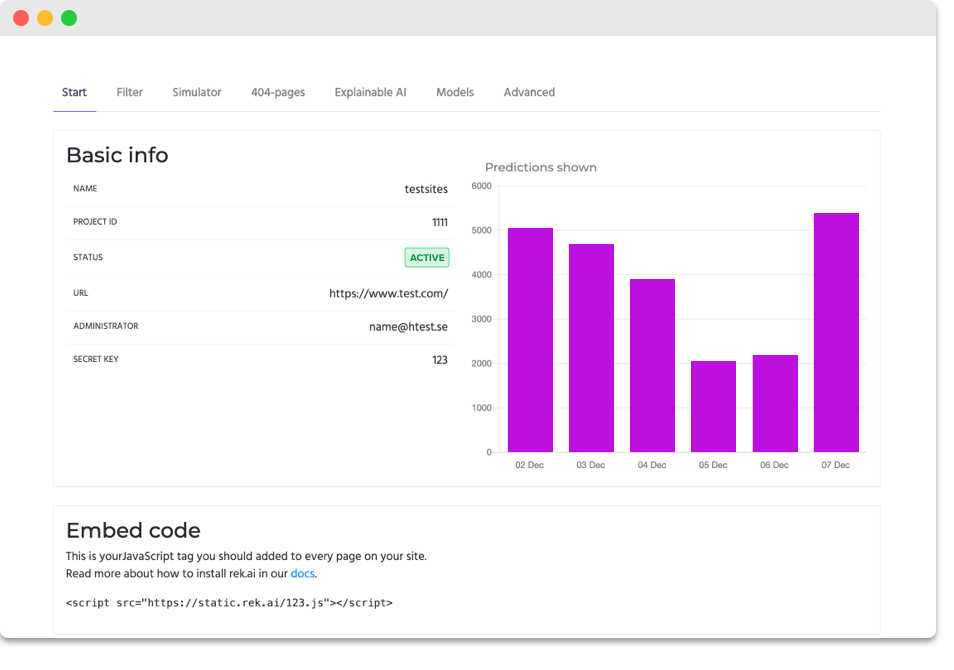The image size is (954, 670).
Task: Go to the 404-pages tab
Action: tap(278, 92)
